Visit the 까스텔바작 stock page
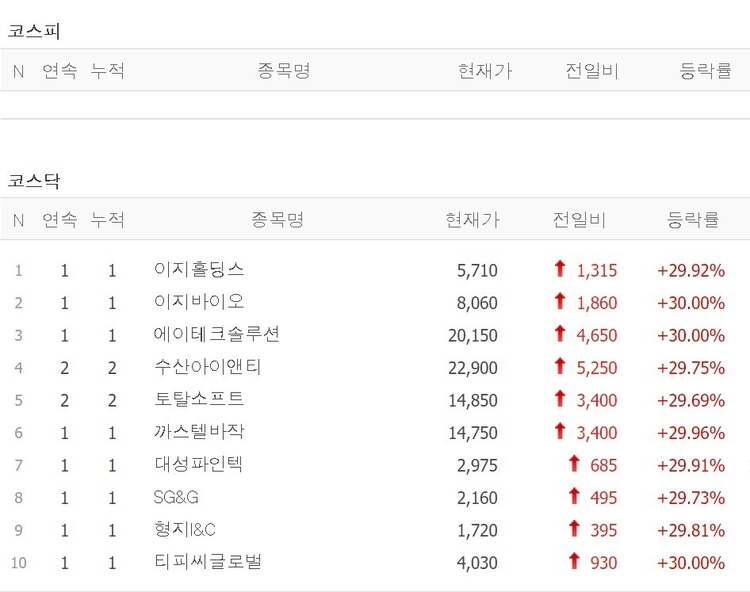 [199, 432]
